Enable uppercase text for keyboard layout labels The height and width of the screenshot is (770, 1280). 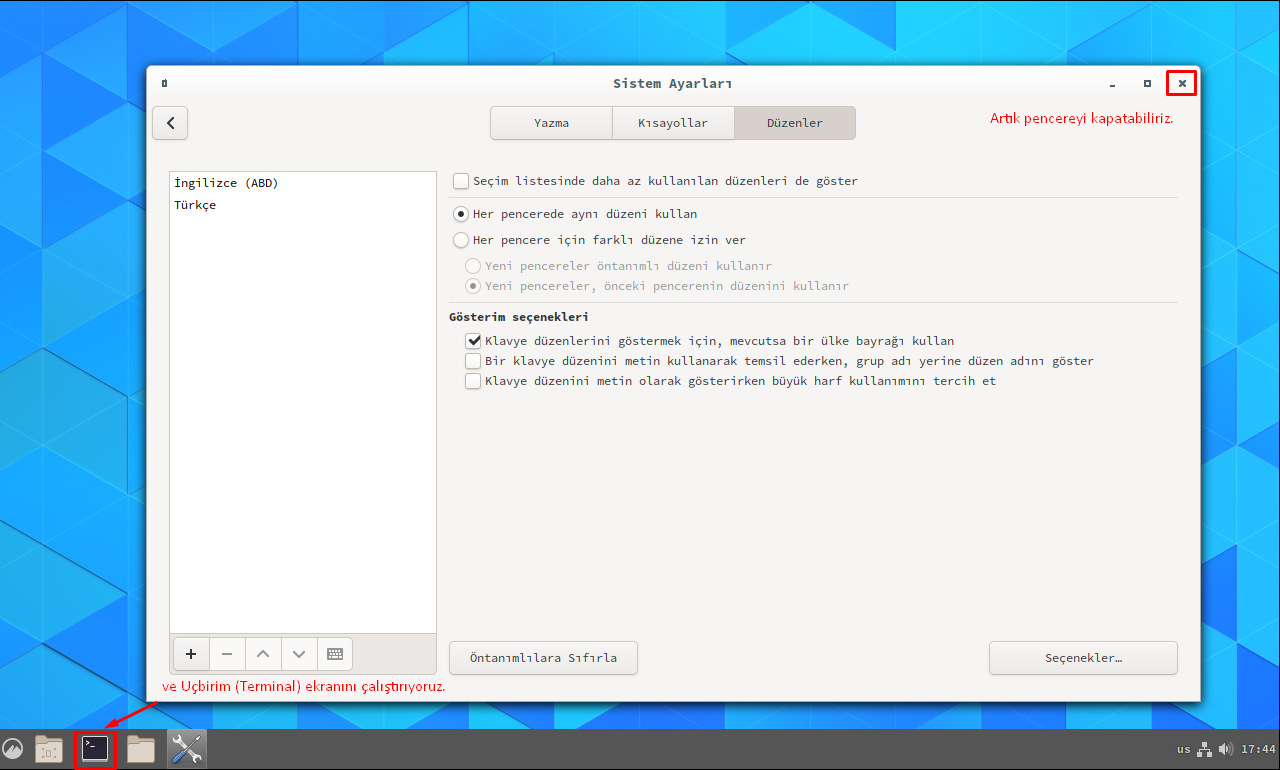tap(473, 380)
